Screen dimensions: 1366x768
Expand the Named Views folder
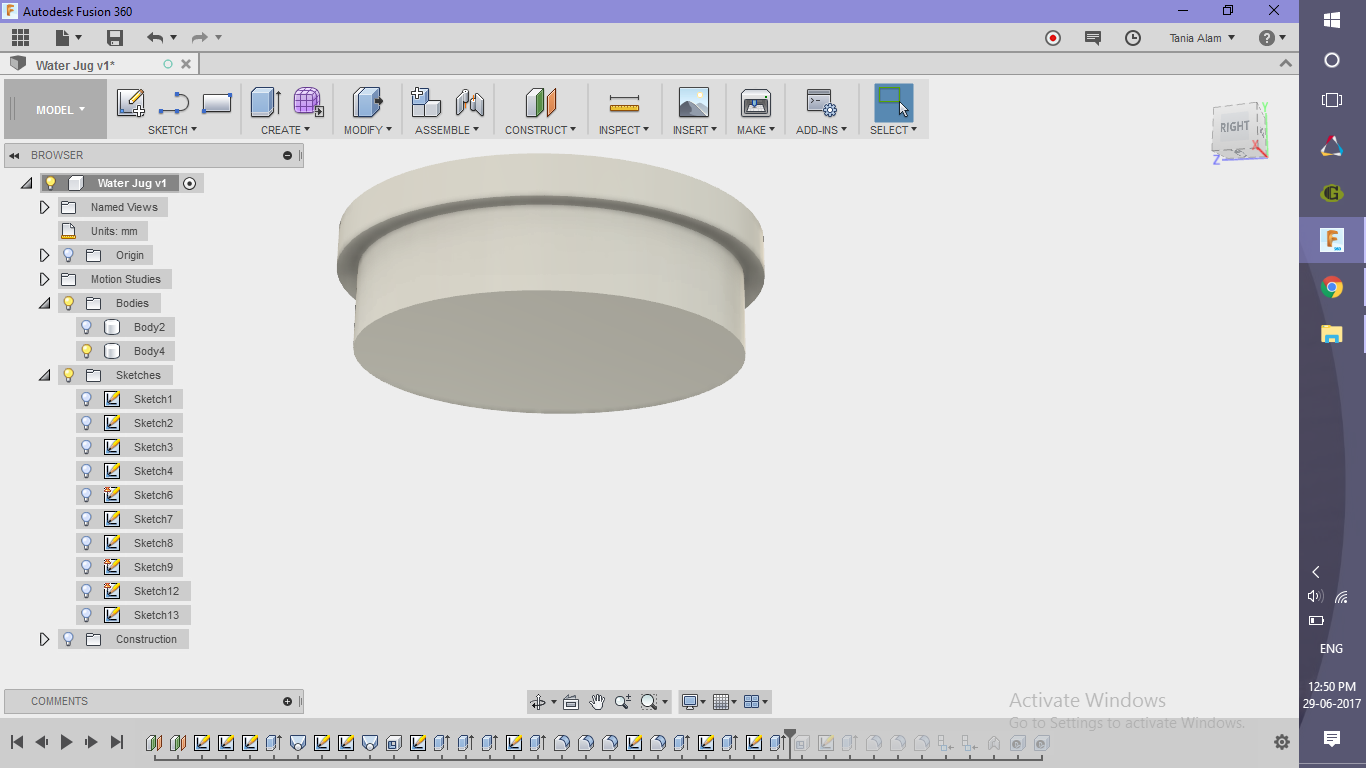click(44, 207)
